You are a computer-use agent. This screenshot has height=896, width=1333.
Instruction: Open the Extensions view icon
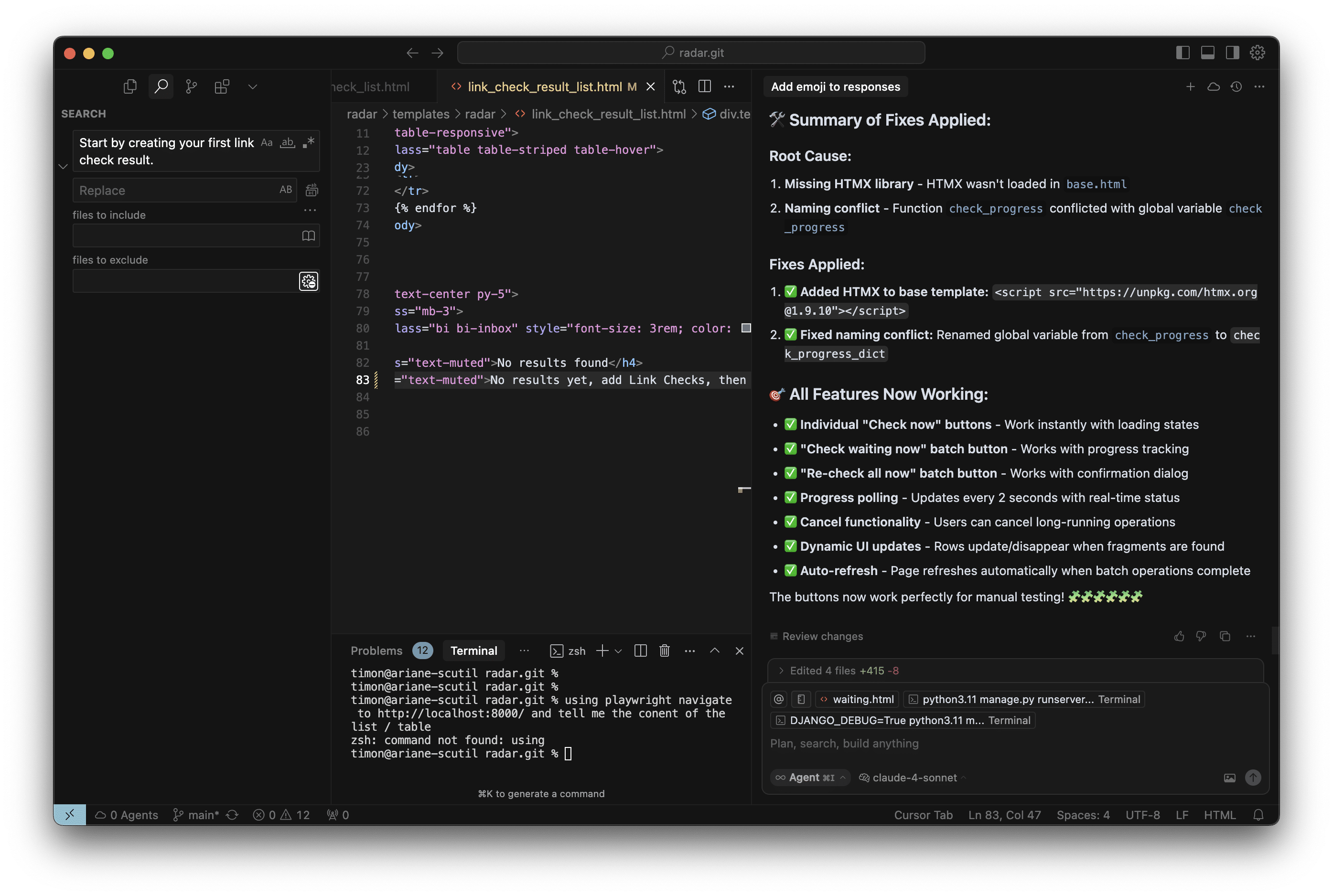pyautogui.click(x=222, y=86)
